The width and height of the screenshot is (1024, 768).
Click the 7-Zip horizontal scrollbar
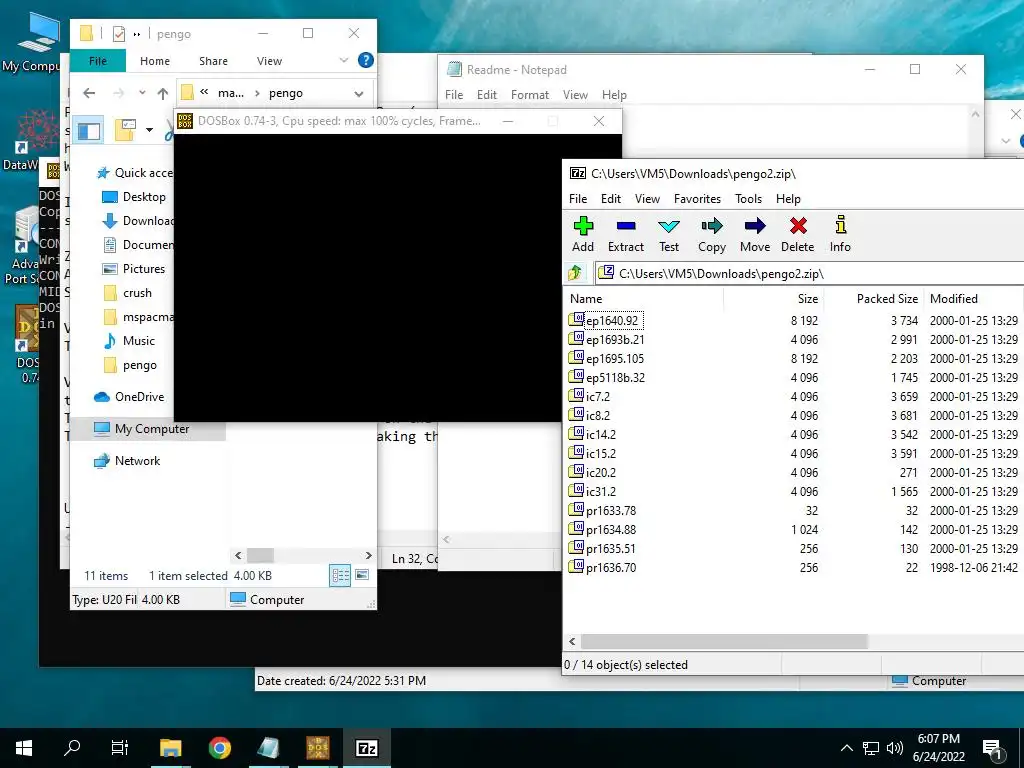(724, 641)
